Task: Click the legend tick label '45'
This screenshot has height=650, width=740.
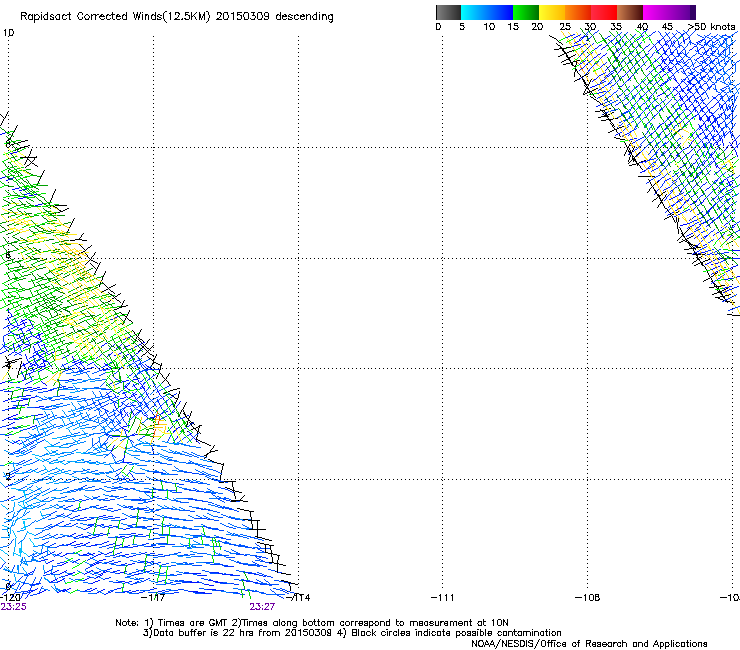Action: pyautogui.click(x=667, y=27)
